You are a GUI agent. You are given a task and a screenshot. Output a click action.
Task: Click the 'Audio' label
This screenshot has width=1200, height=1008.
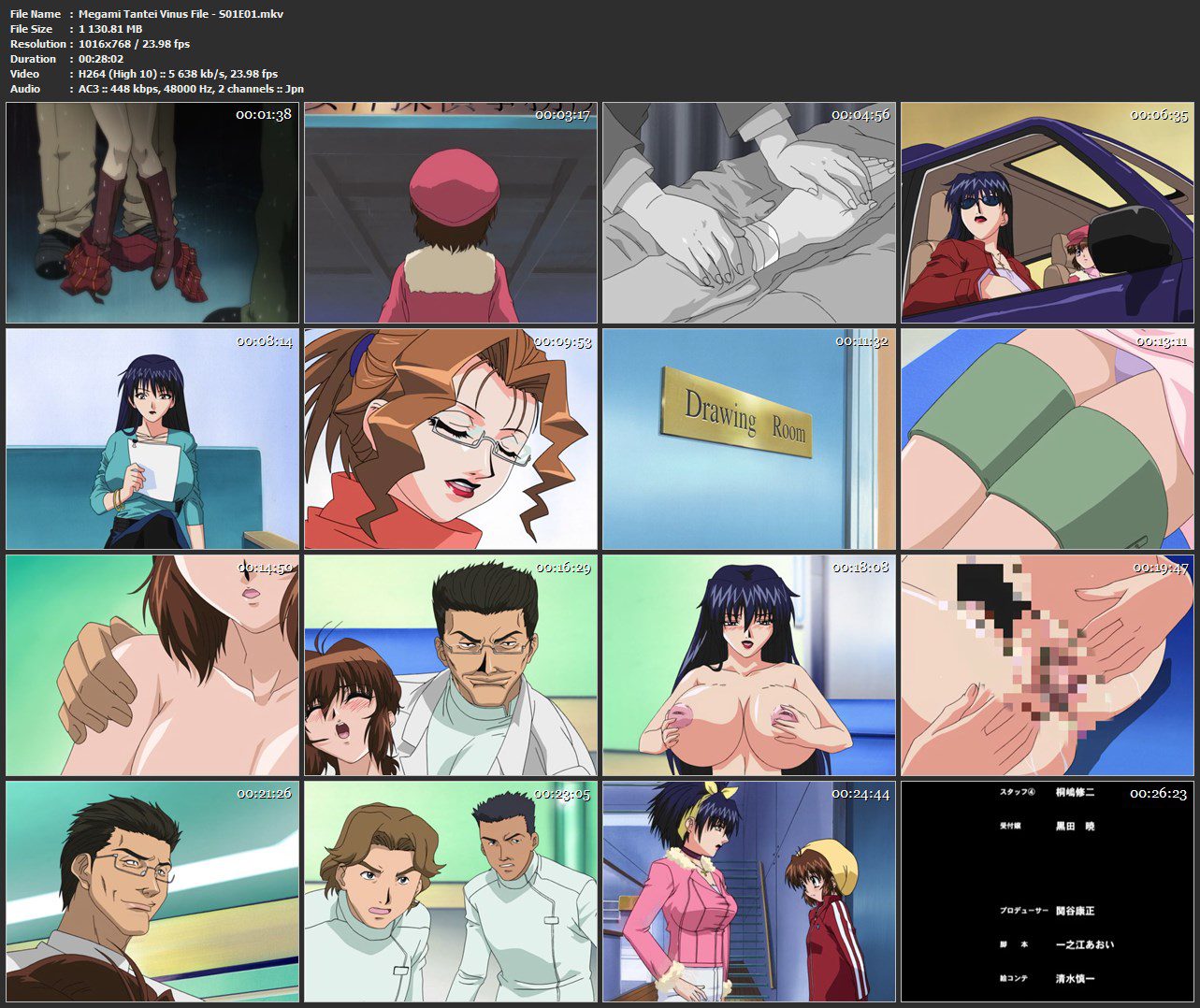[x=25, y=89]
